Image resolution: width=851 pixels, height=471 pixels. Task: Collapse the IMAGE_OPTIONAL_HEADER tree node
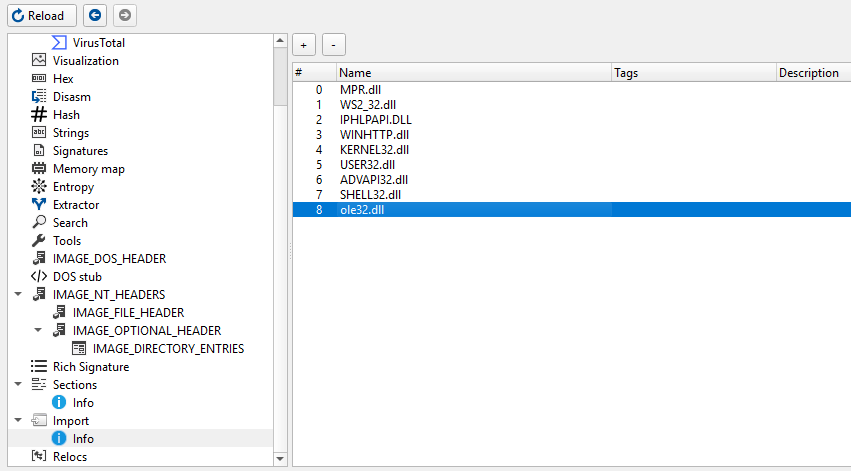[38, 331]
